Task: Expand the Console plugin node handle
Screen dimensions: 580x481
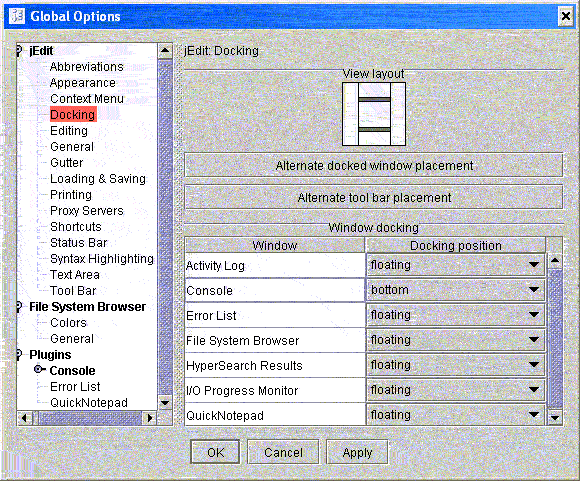Action: coord(39,370)
